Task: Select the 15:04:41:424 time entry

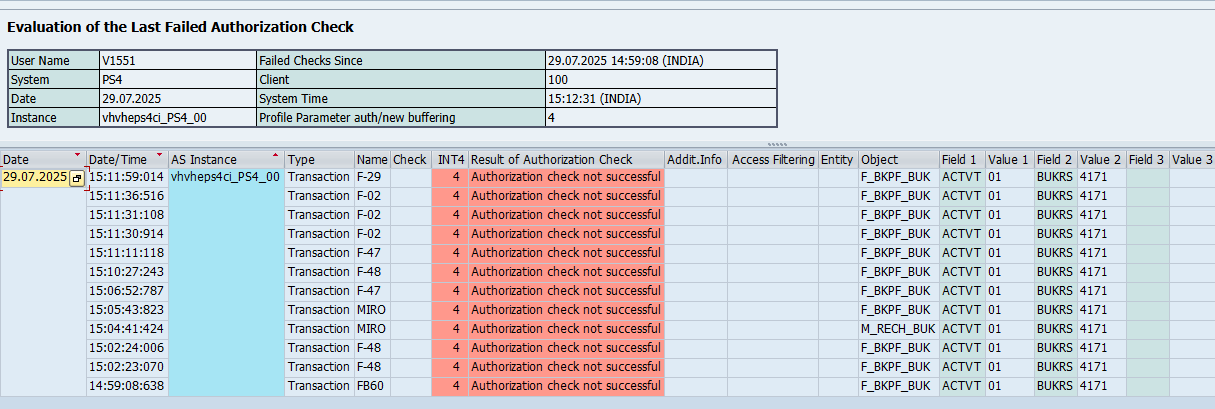Action: tap(127, 329)
